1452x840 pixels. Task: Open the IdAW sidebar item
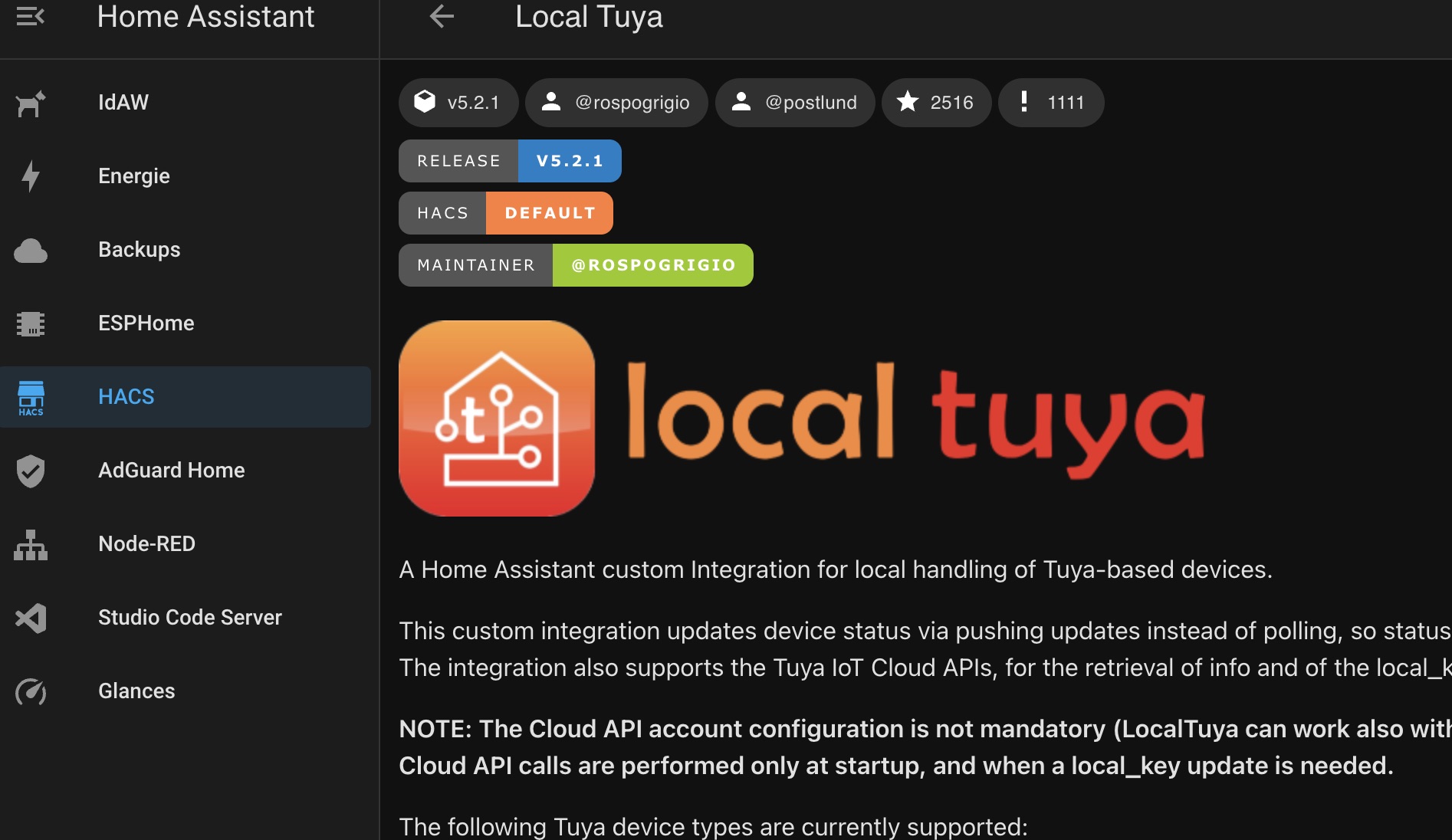point(186,103)
